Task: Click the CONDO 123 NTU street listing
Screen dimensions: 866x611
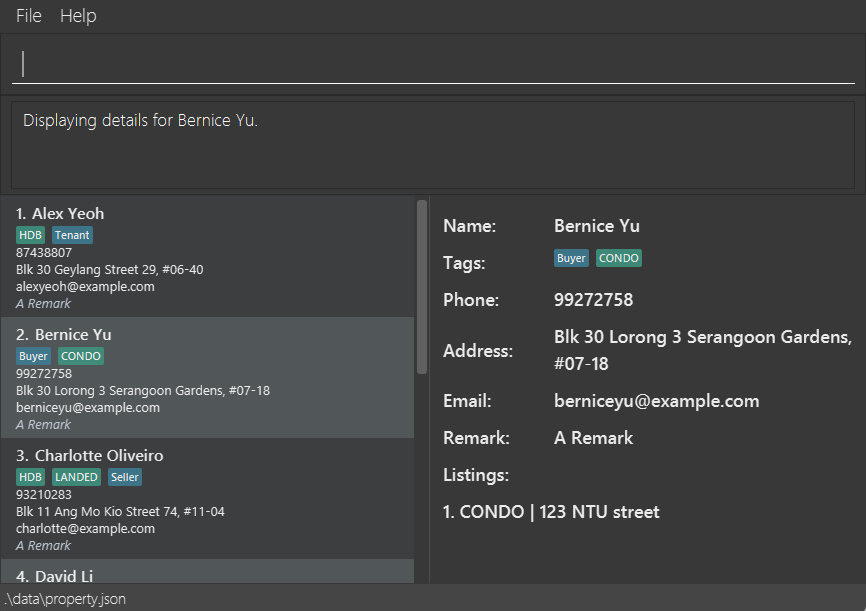Action: click(551, 512)
